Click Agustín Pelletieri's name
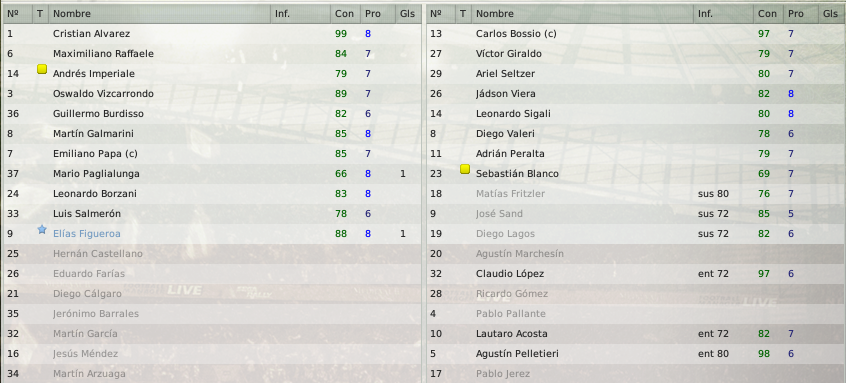The image size is (846, 383). click(x=517, y=354)
